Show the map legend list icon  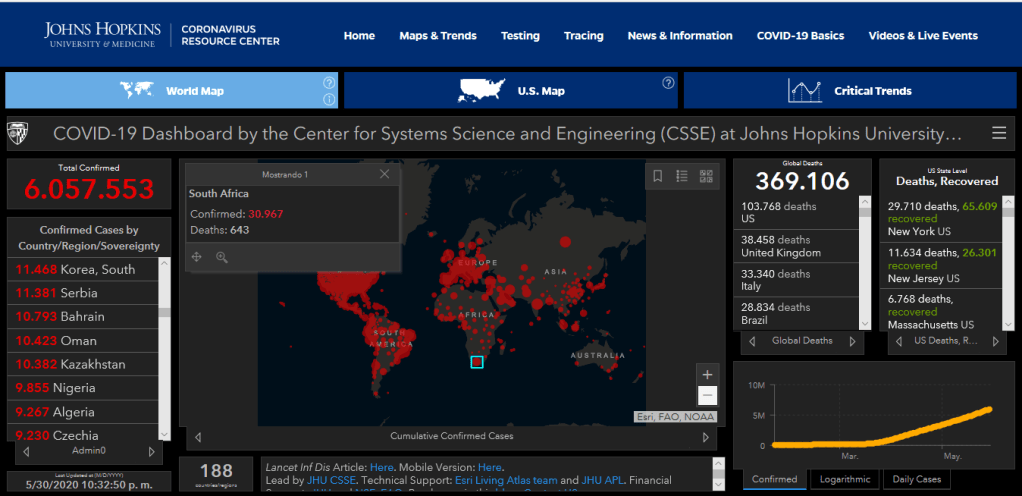[682, 176]
